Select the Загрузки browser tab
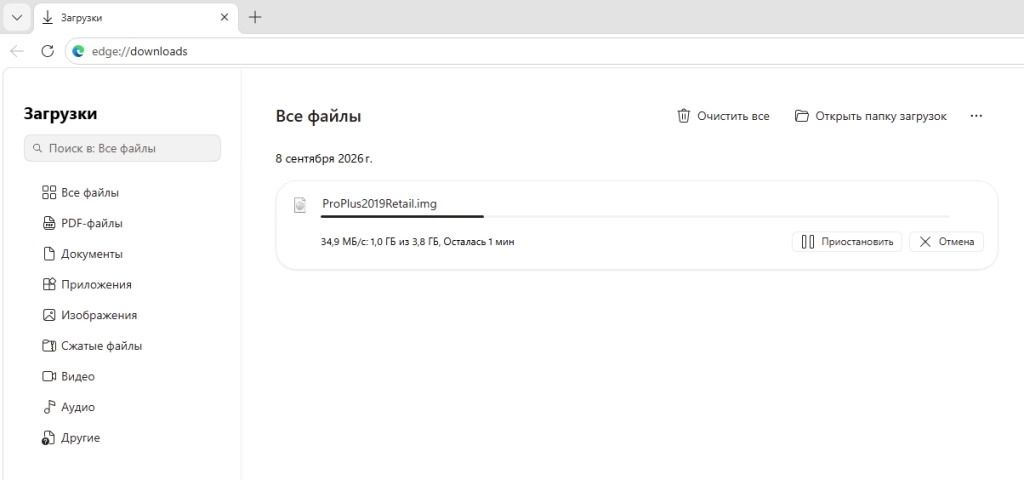Image resolution: width=1024 pixels, height=480 pixels. 135,18
